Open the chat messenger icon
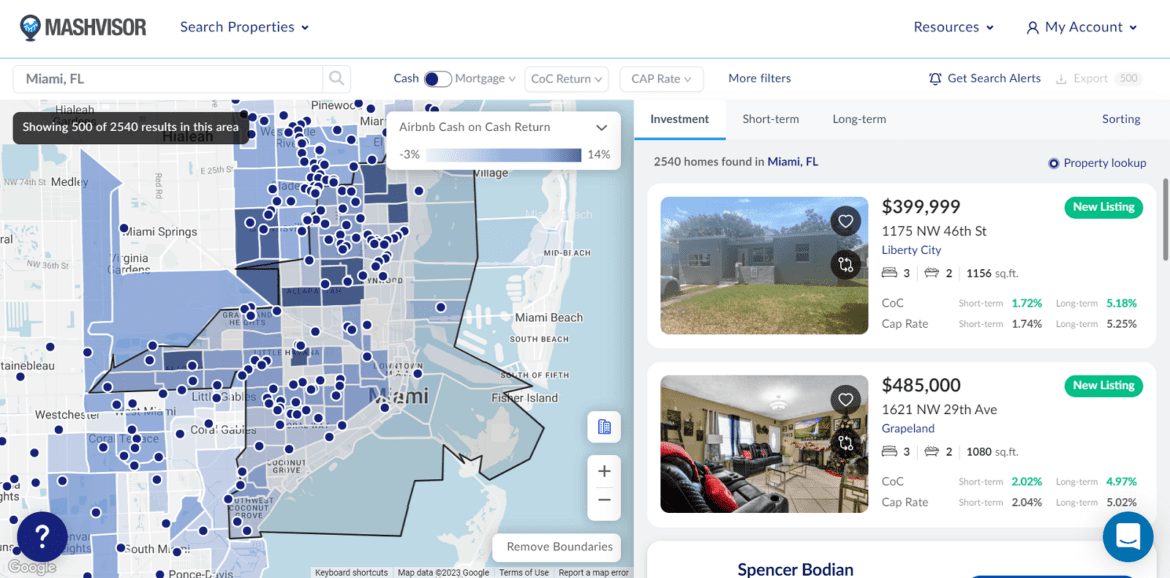The image size is (1170, 578). coord(1127,536)
